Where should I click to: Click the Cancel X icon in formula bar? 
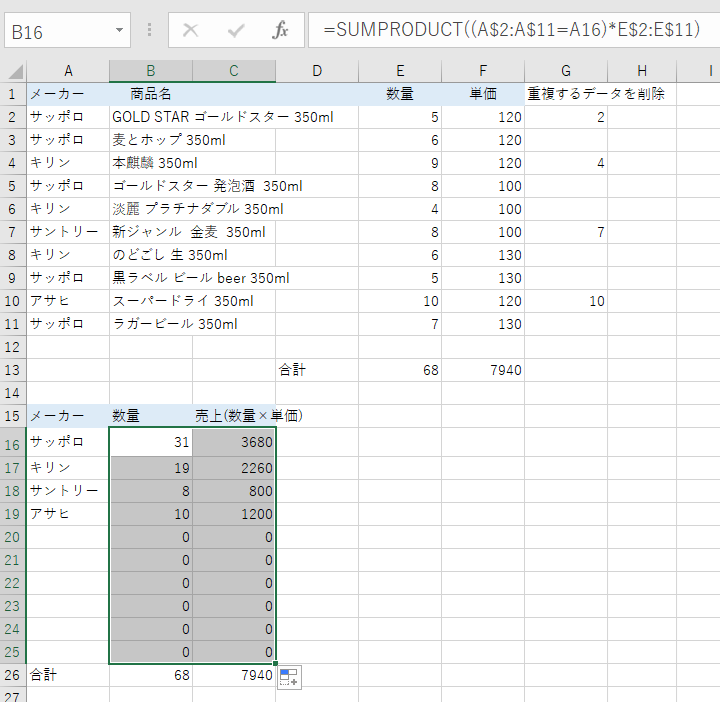pyautogui.click(x=190, y=30)
